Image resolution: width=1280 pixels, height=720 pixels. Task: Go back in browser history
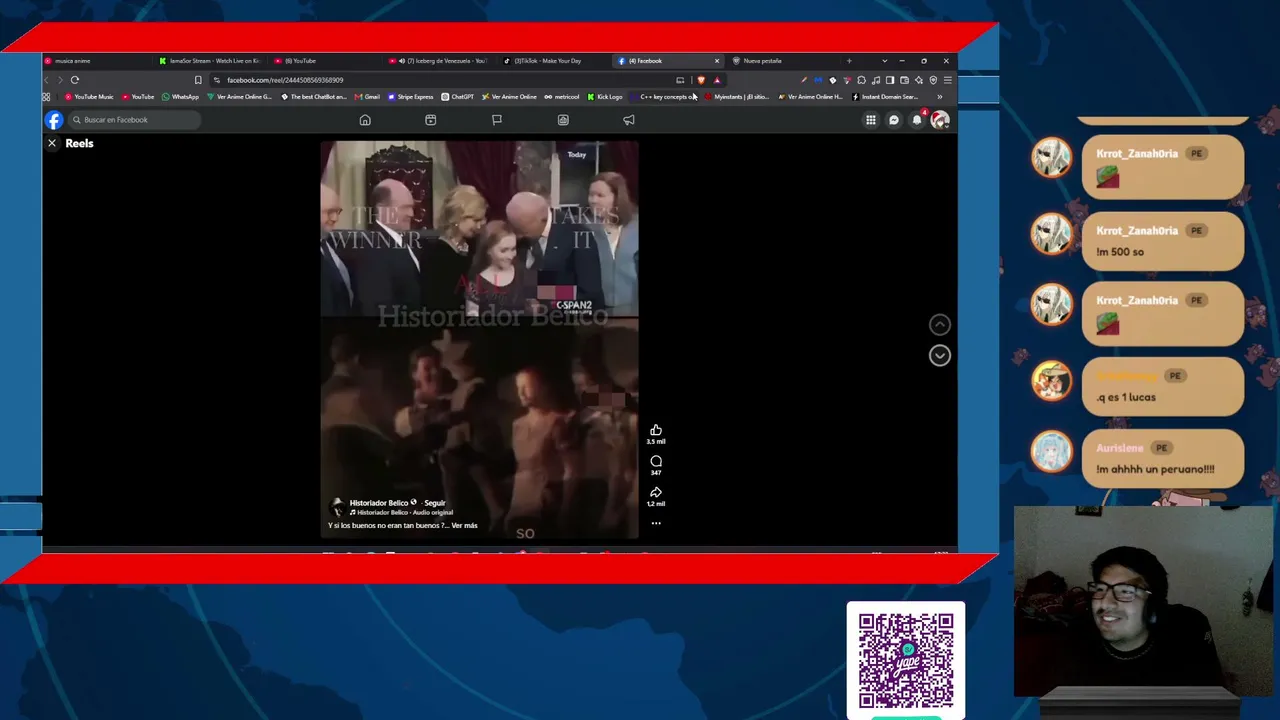pyautogui.click(x=47, y=80)
